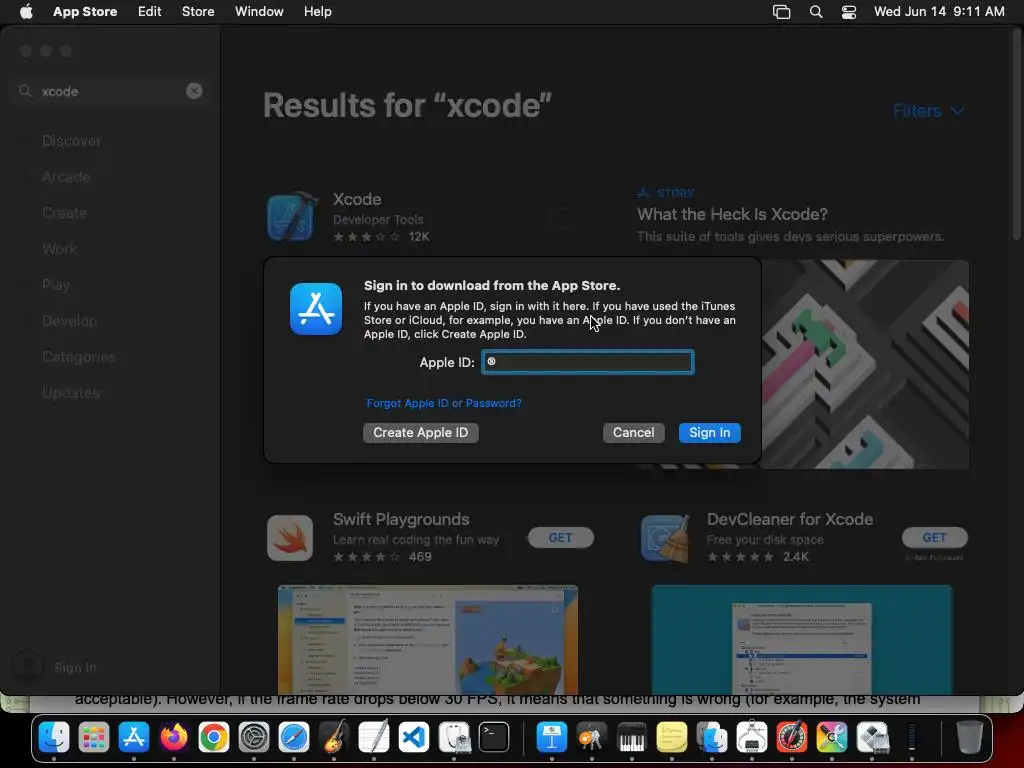Expand the Filters dropdown
Screen dimensions: 1024x768
tap(928, 111)
